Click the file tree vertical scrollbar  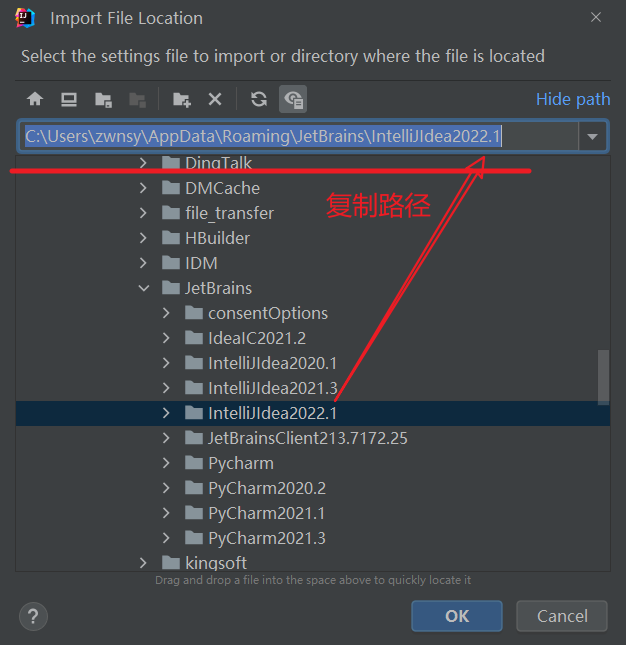(603, 375)
